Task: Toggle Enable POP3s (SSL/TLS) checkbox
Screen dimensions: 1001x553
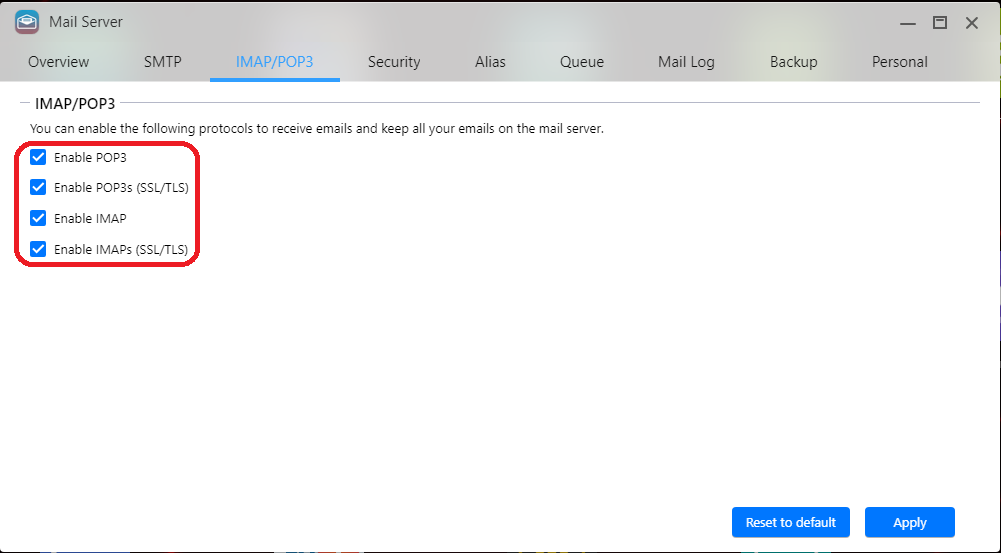Action: point(38,187)
